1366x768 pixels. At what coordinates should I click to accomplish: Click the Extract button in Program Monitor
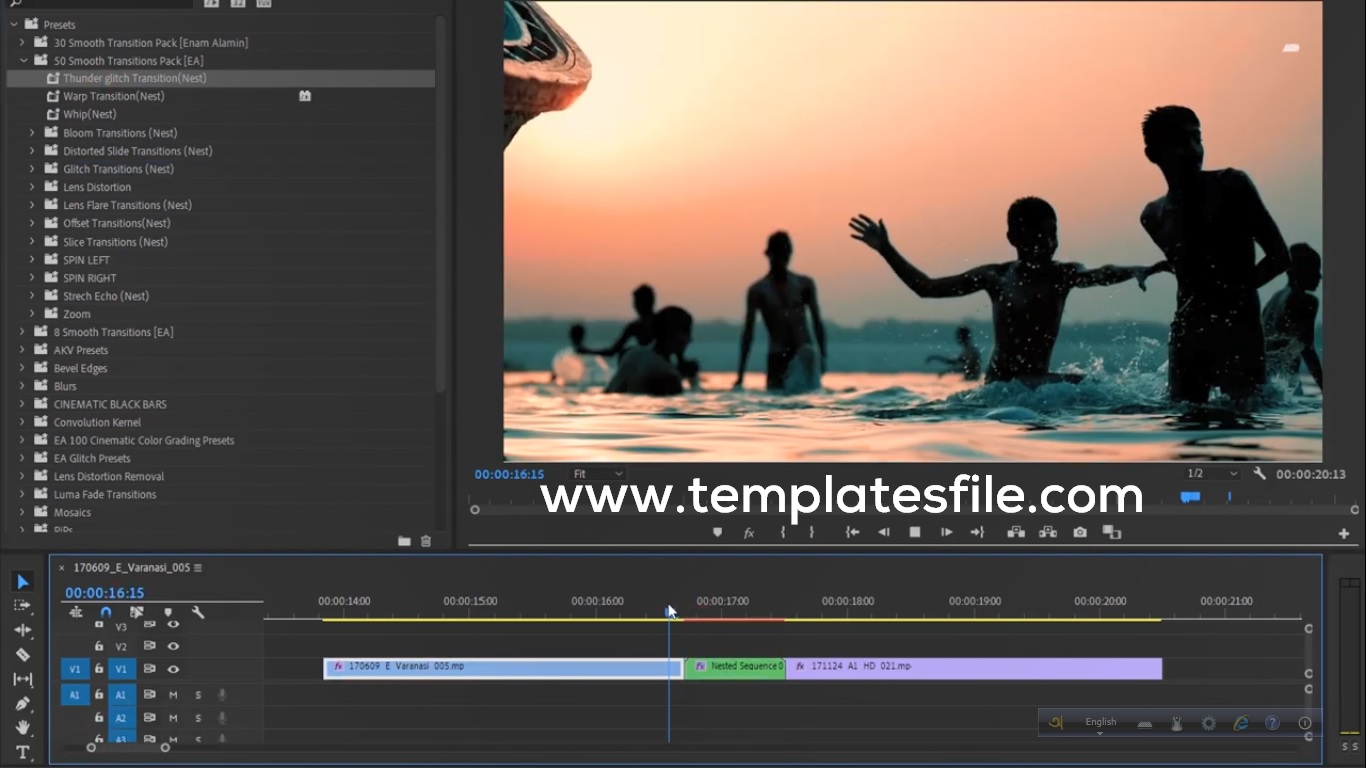[1048, 533]
